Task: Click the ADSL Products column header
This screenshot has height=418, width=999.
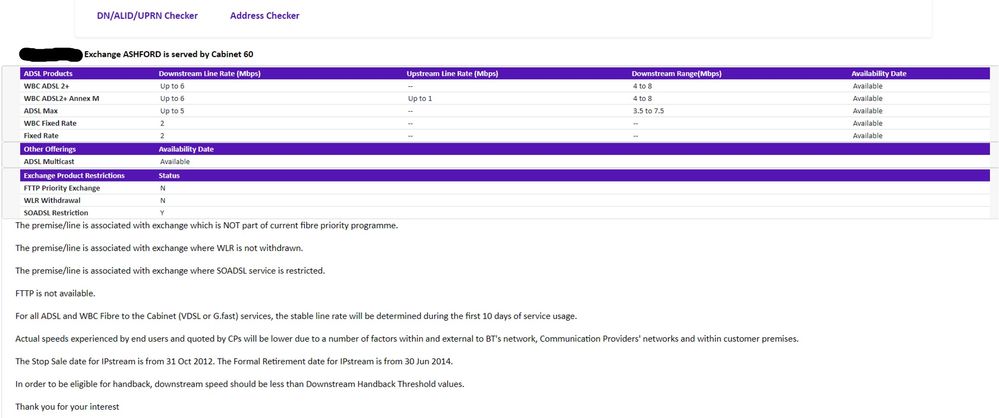Action: click(48, 74)
